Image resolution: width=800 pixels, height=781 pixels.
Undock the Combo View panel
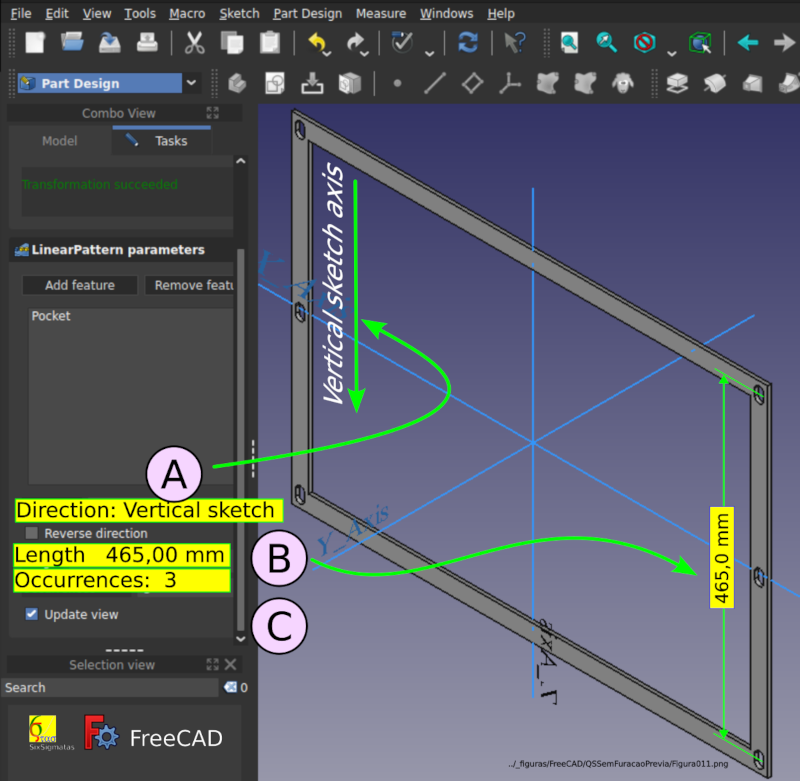point(212,113)
